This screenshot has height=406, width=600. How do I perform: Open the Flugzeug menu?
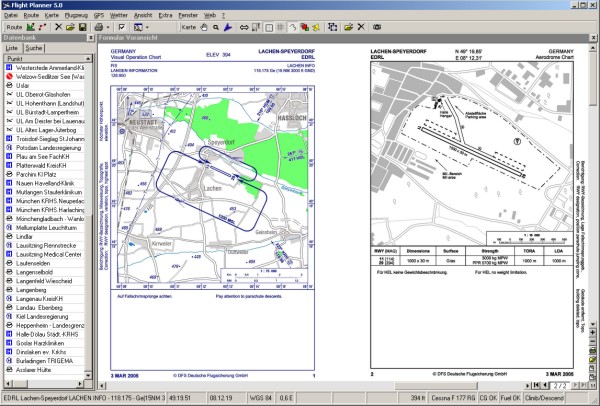pos(76,15)
